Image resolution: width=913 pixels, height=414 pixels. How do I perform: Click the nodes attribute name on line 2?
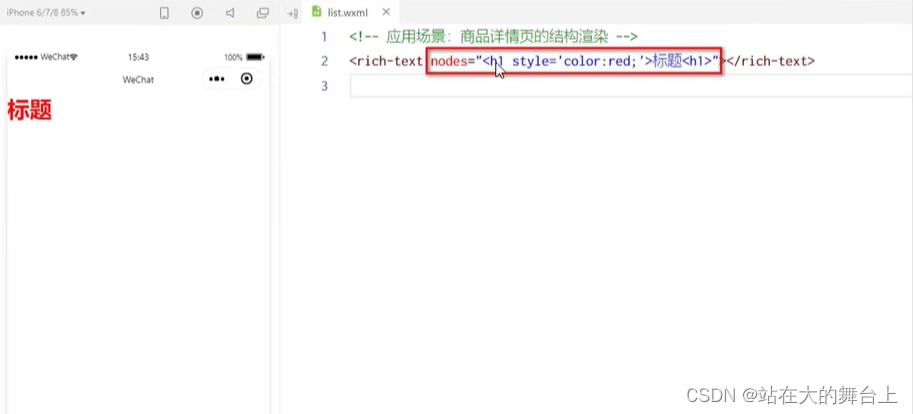point(449,61)
